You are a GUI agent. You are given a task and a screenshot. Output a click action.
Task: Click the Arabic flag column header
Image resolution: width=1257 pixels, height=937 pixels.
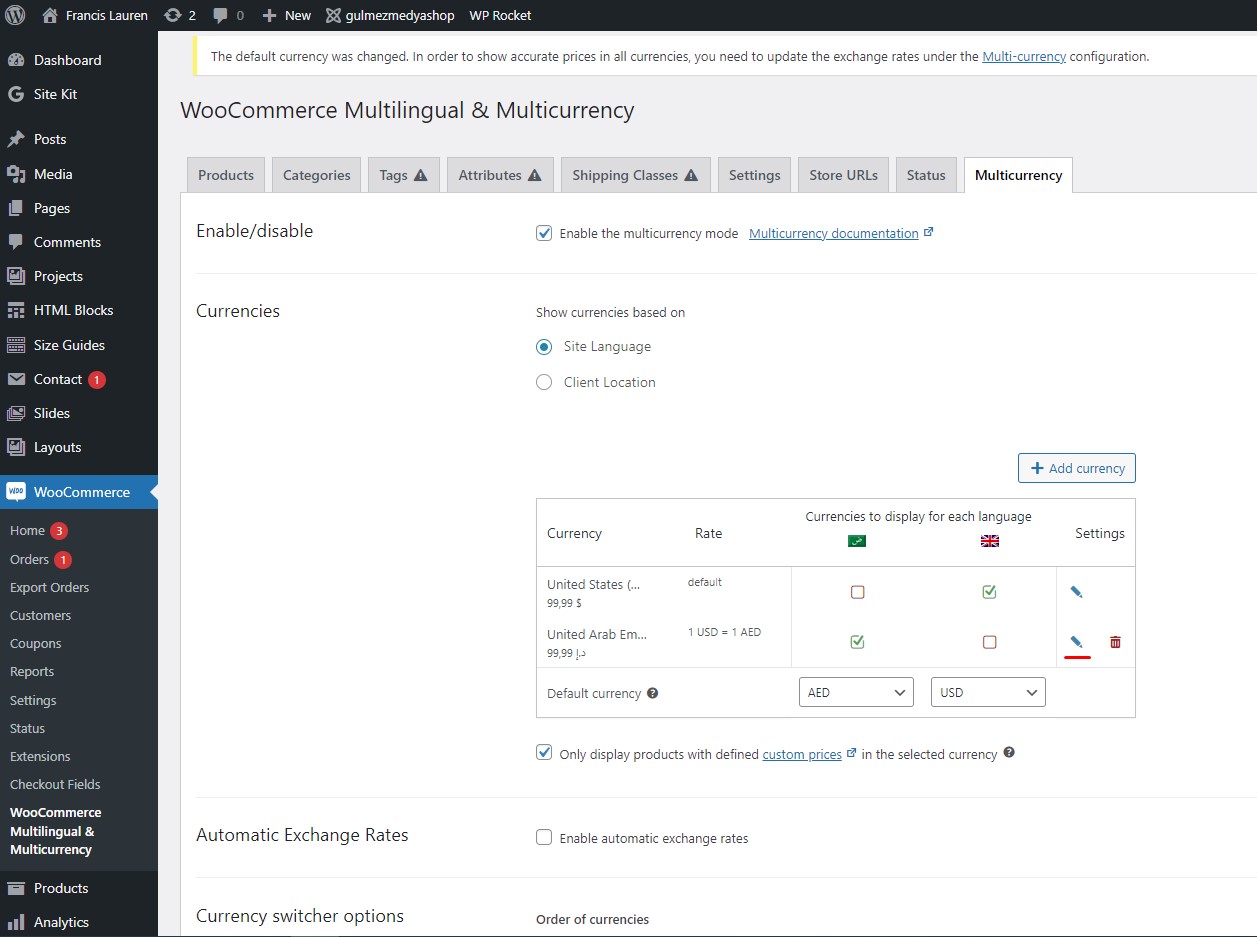click(857, 541)
